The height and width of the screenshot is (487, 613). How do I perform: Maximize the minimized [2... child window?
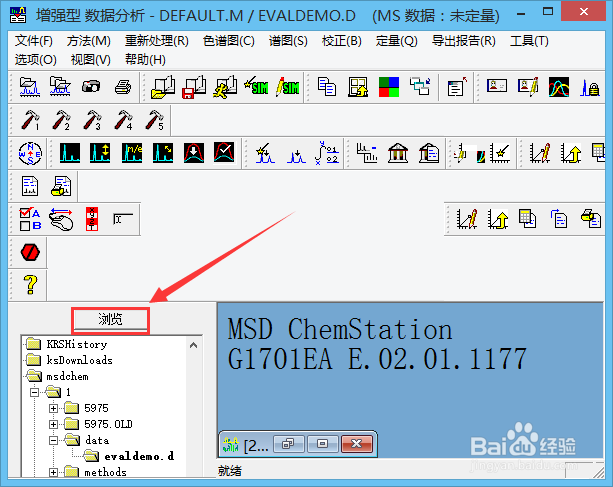point(323,444)
